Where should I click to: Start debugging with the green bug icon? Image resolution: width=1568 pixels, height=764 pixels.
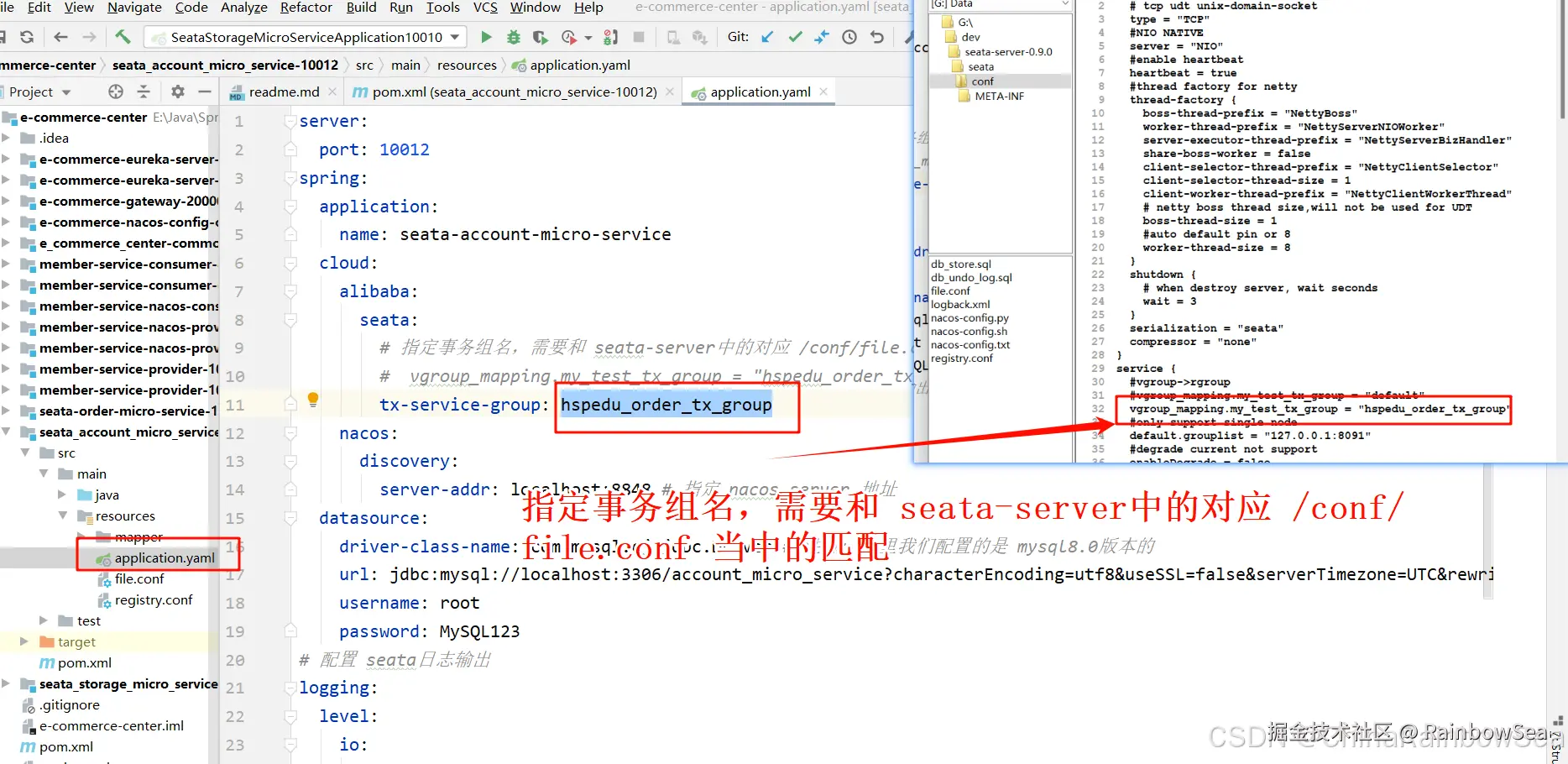pos(514,37)
